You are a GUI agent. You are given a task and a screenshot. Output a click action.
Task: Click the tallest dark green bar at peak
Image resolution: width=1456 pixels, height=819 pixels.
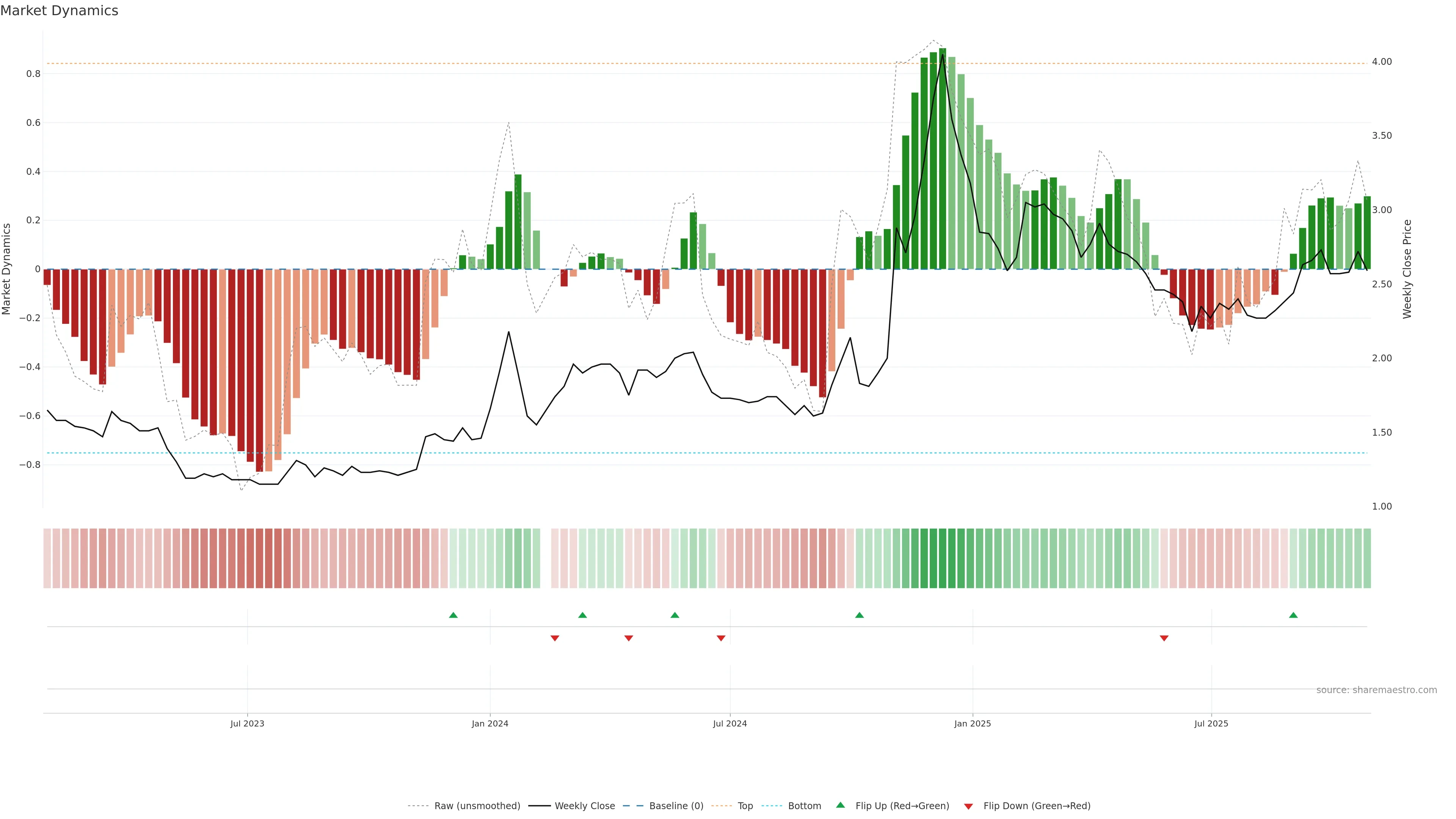coord(942,158)
